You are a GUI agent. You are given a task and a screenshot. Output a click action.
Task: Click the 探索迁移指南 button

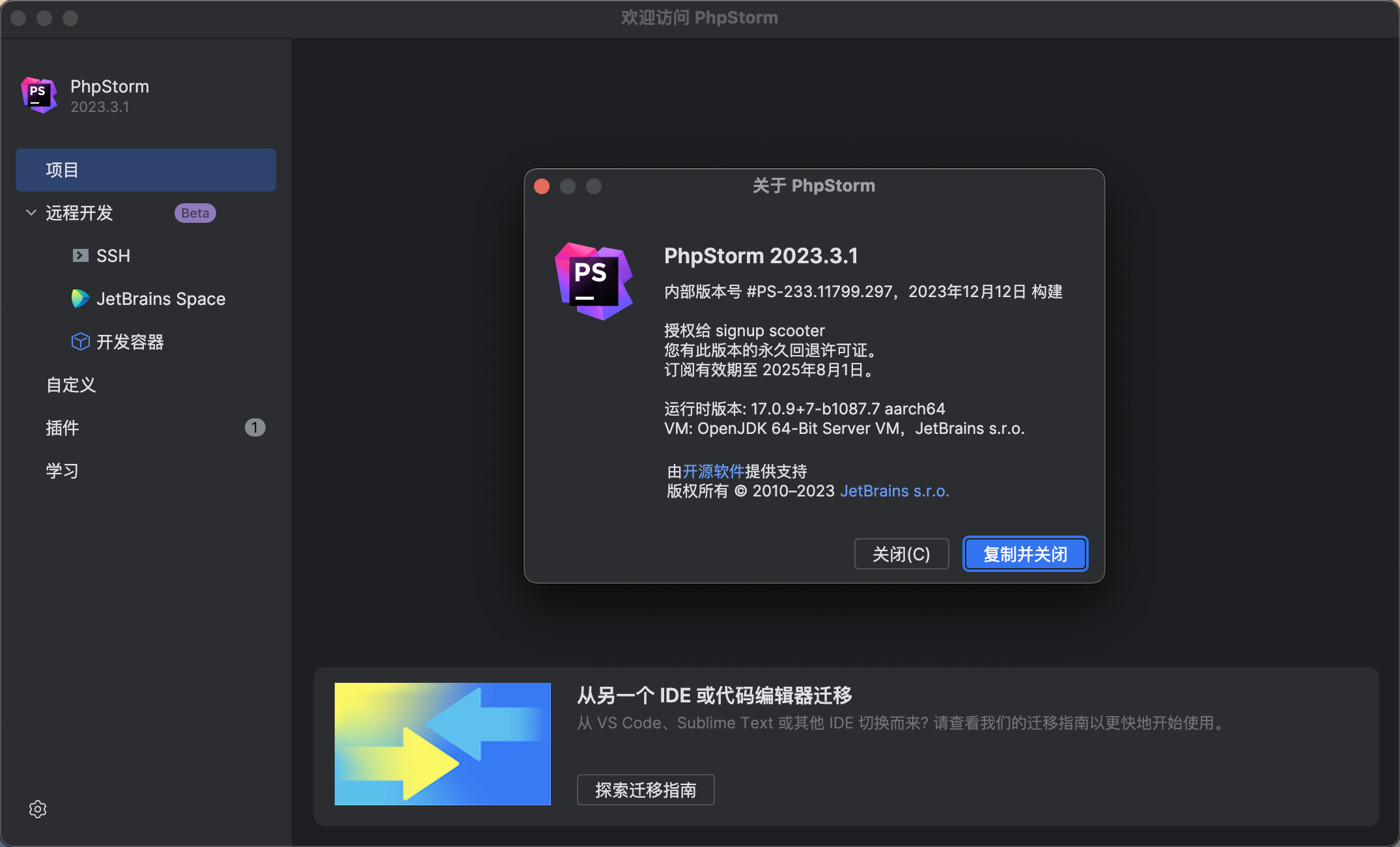click(x=645, y=790)
